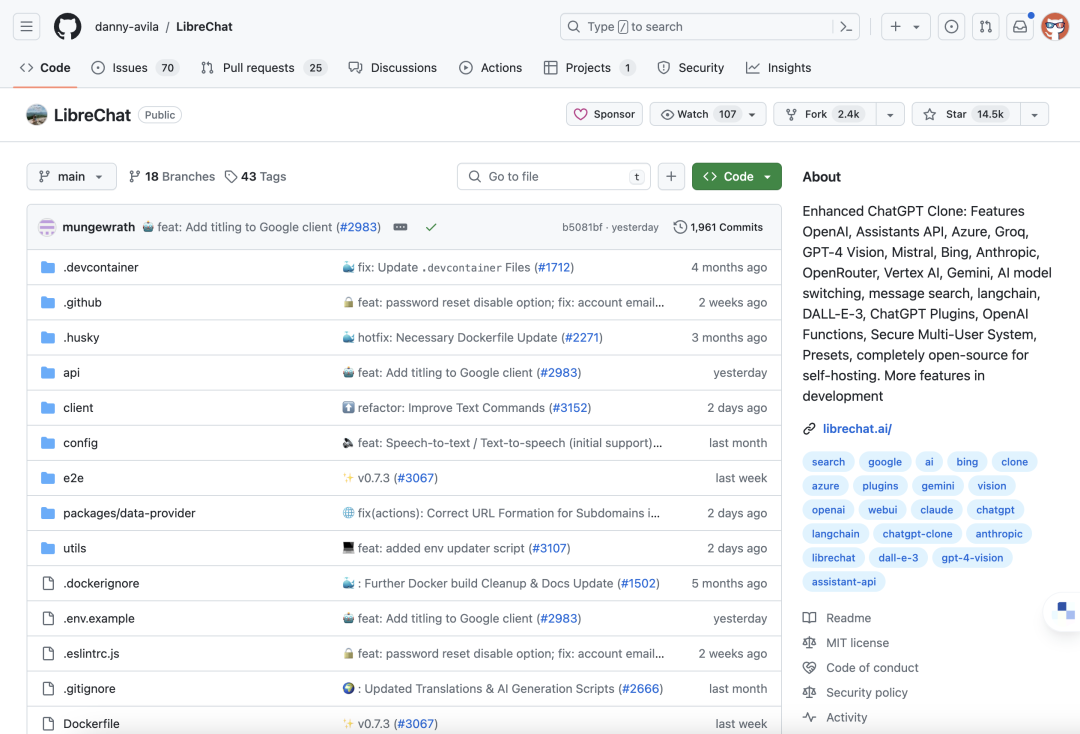Open the pull requests icon in header
The image size is (1080, 734).
pos(986,27)
